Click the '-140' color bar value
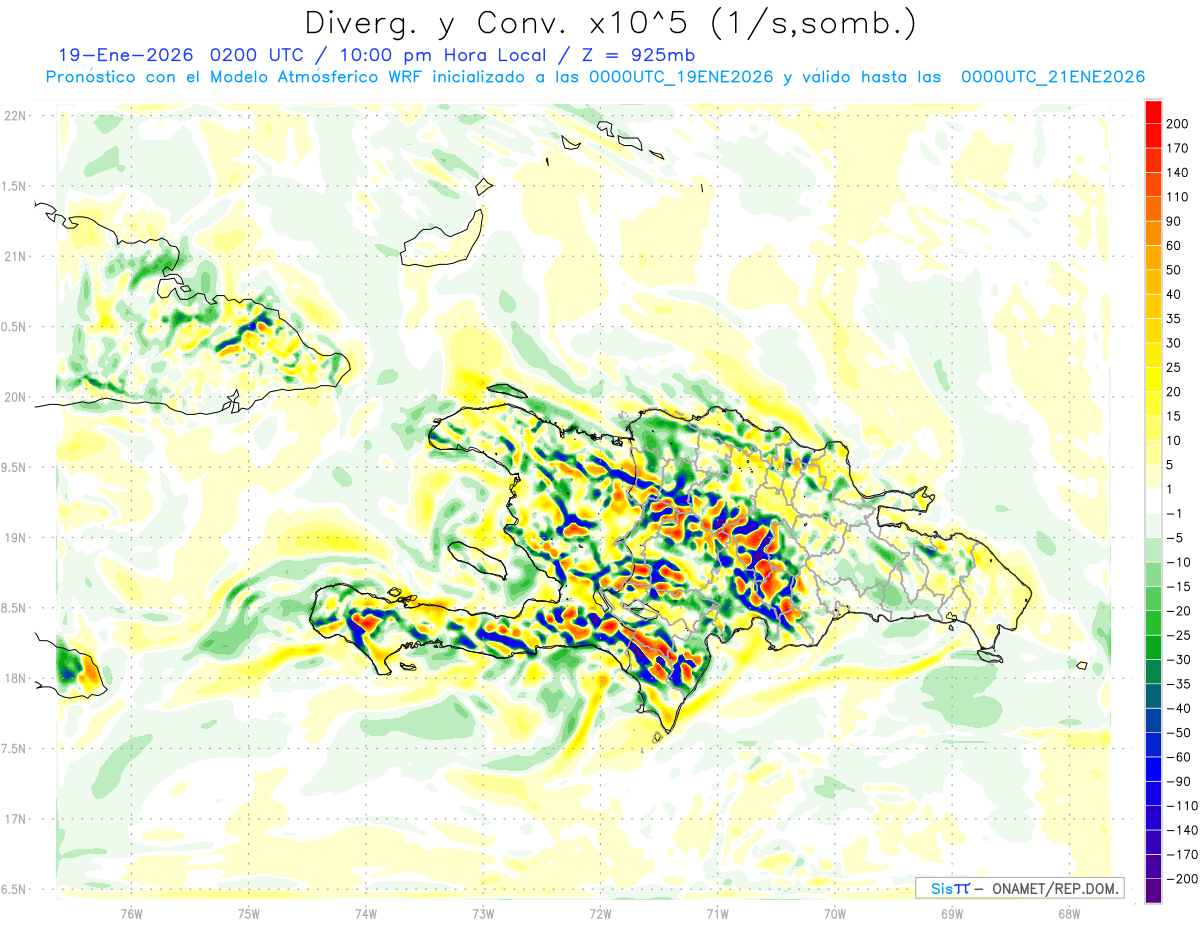Image resolution: width=1200 pixels, height=927 pixels. pyautogui.click(x=1182, y=830)
